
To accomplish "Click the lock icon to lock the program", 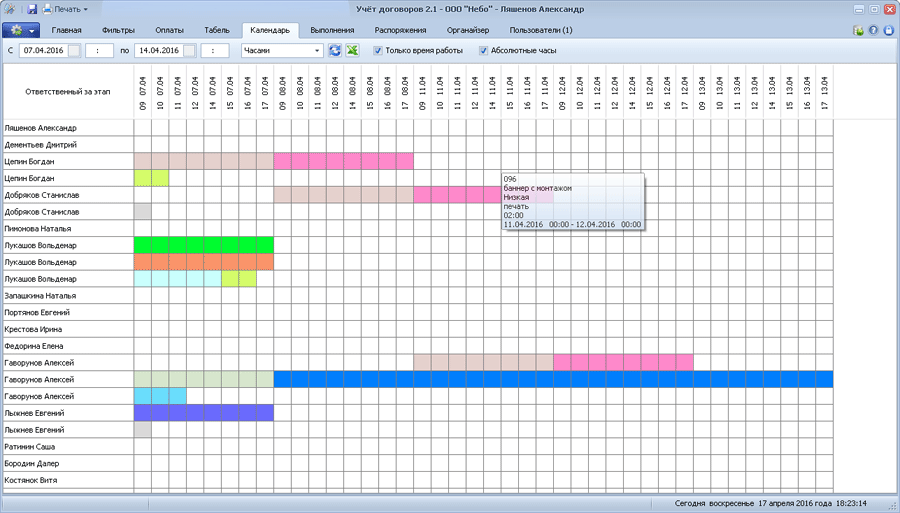I will point(888,30).
